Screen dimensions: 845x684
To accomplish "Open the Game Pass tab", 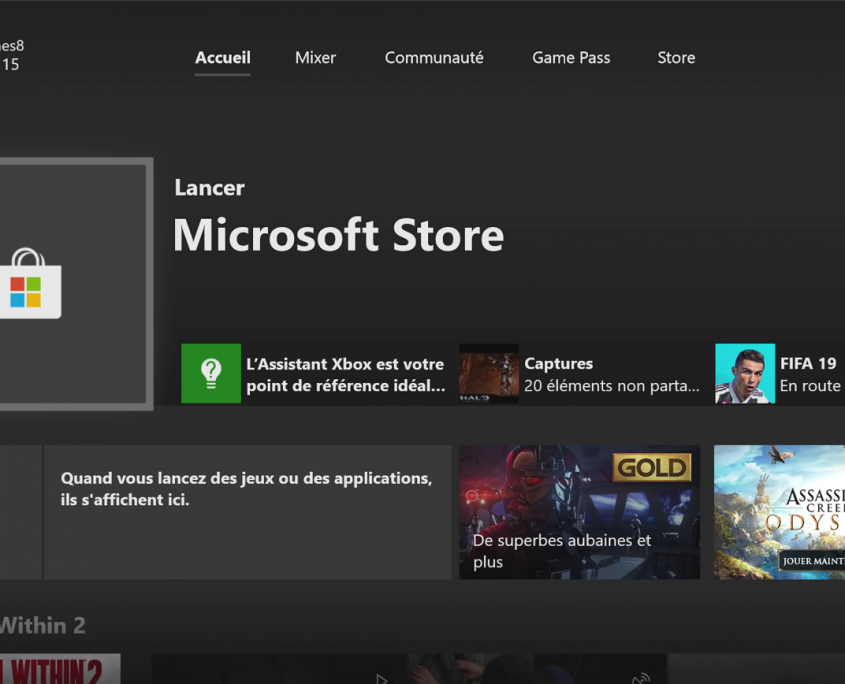I will [x=571, y=58].
